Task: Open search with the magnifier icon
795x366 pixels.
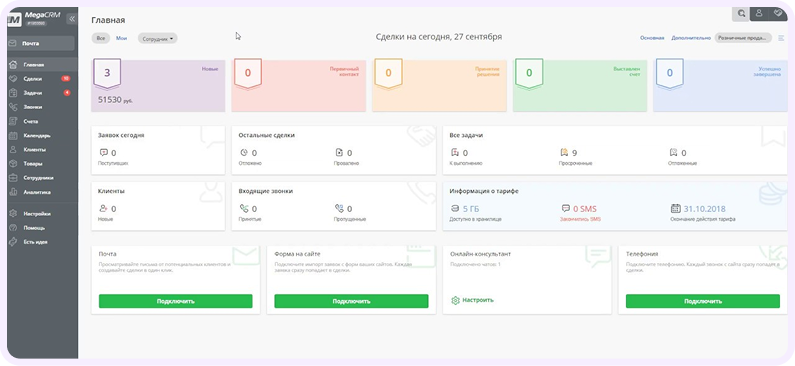Action: pos(741,14)
